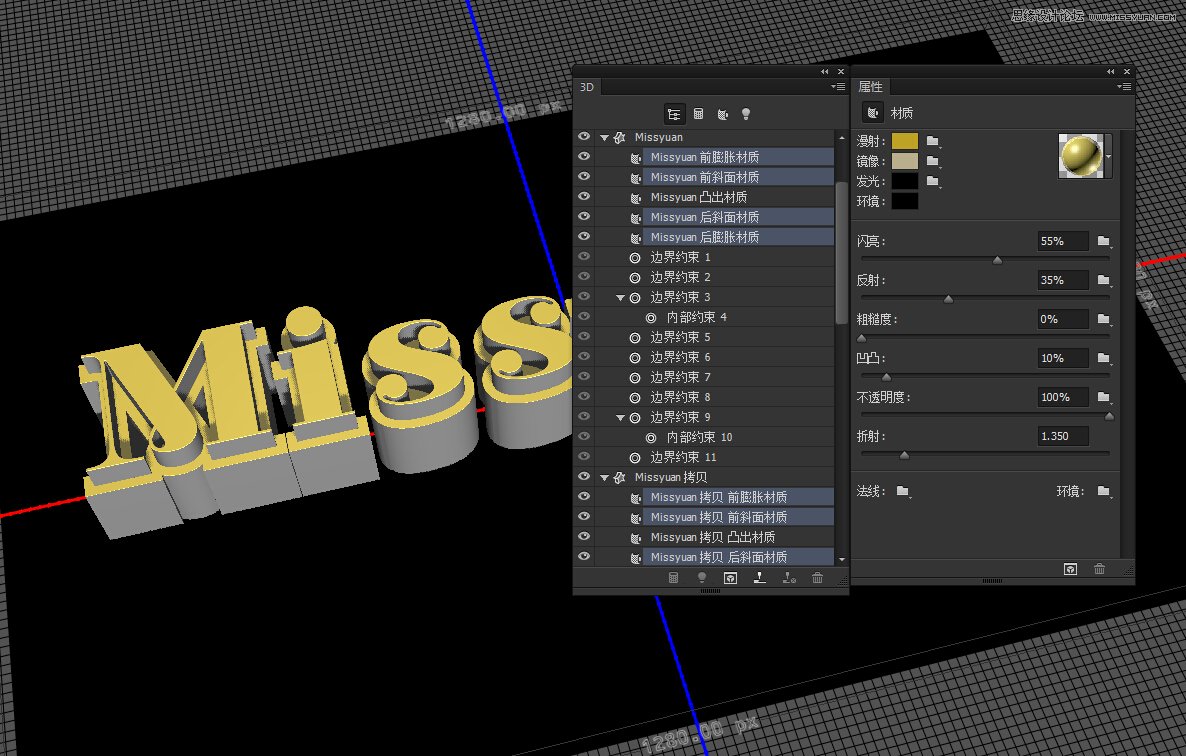Hide the Missyuan 凸出材质 layer

(x=584, y=196)
